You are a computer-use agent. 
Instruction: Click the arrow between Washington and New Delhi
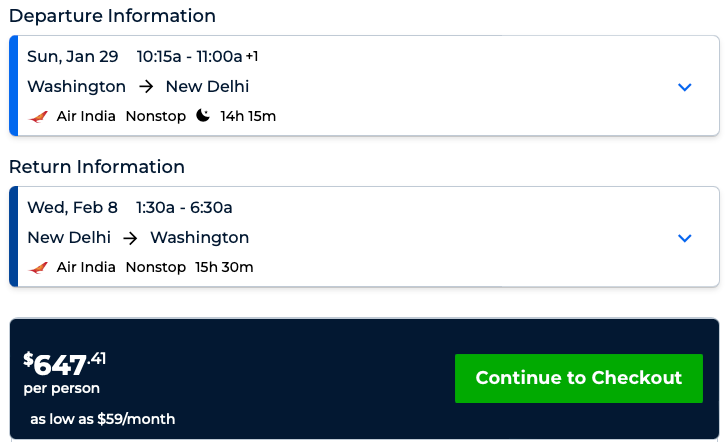pyautogui.click(x=146, y=87)
